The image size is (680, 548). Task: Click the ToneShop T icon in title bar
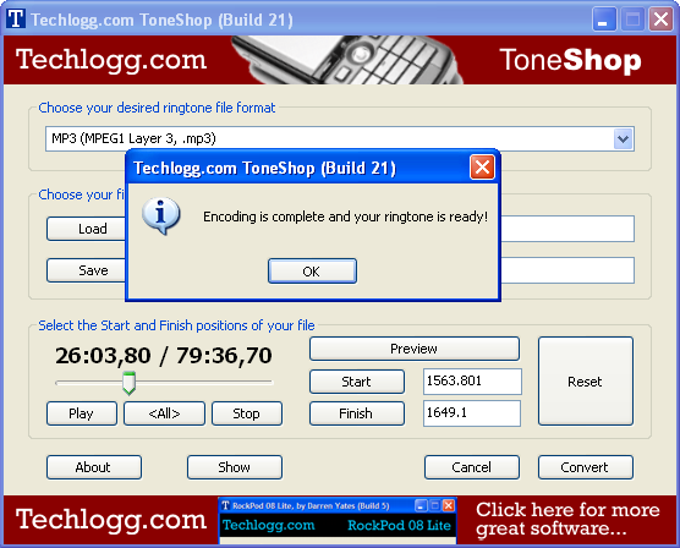tap(16, 19)
